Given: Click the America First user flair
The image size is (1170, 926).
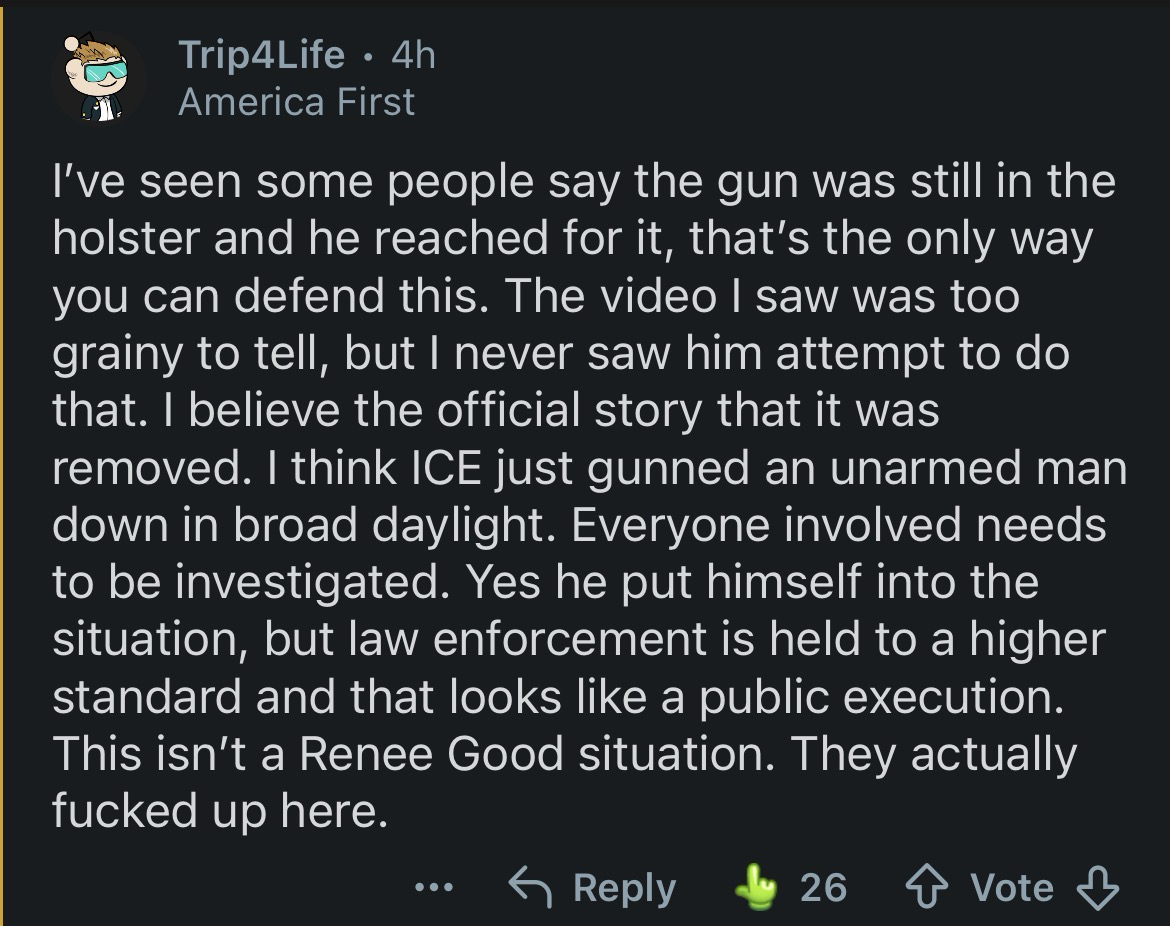Looking at the screenshot, I should 296,102.
